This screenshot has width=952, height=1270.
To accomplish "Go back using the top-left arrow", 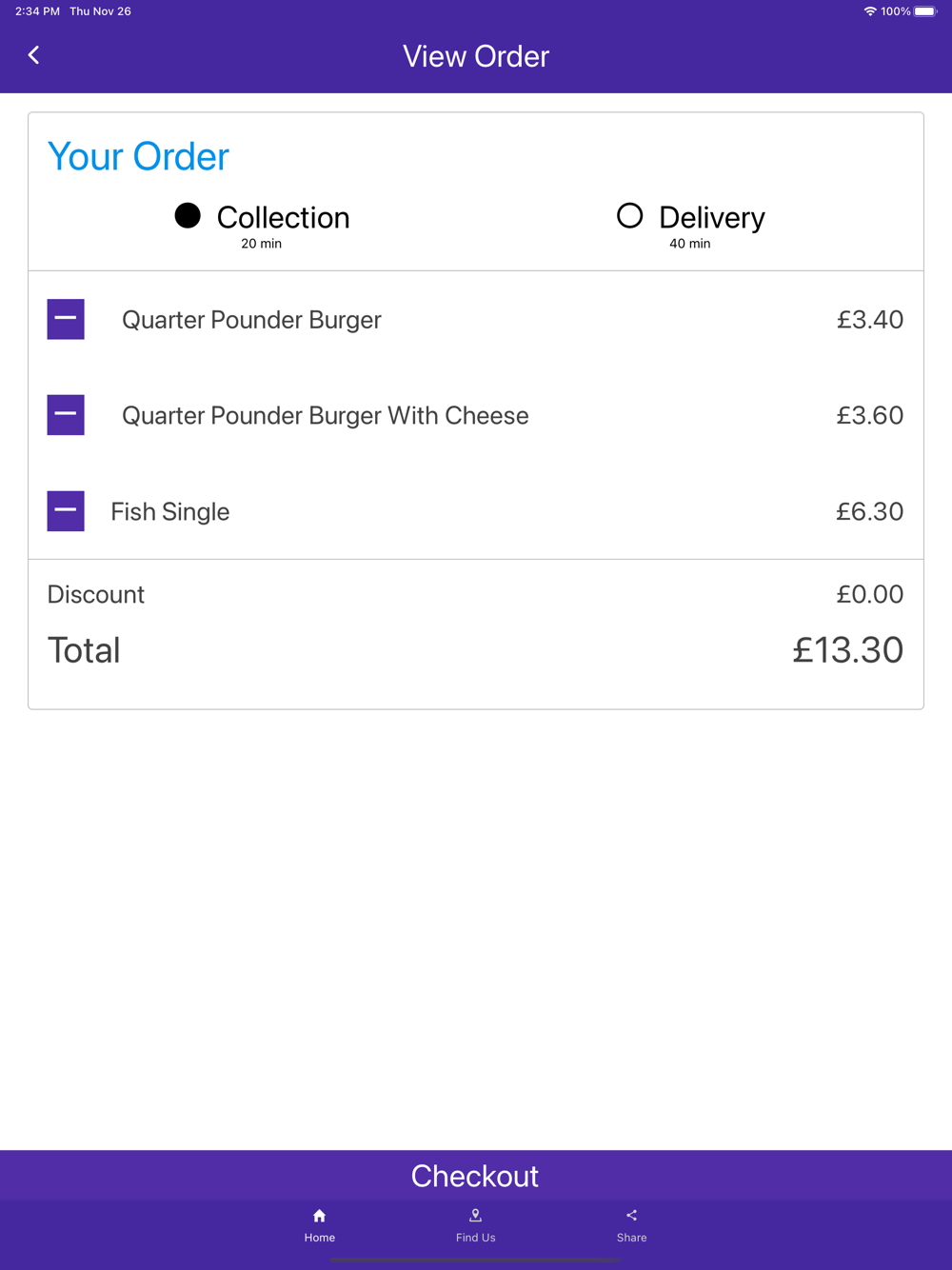I will pyautogui.click(x=33, y=55).
